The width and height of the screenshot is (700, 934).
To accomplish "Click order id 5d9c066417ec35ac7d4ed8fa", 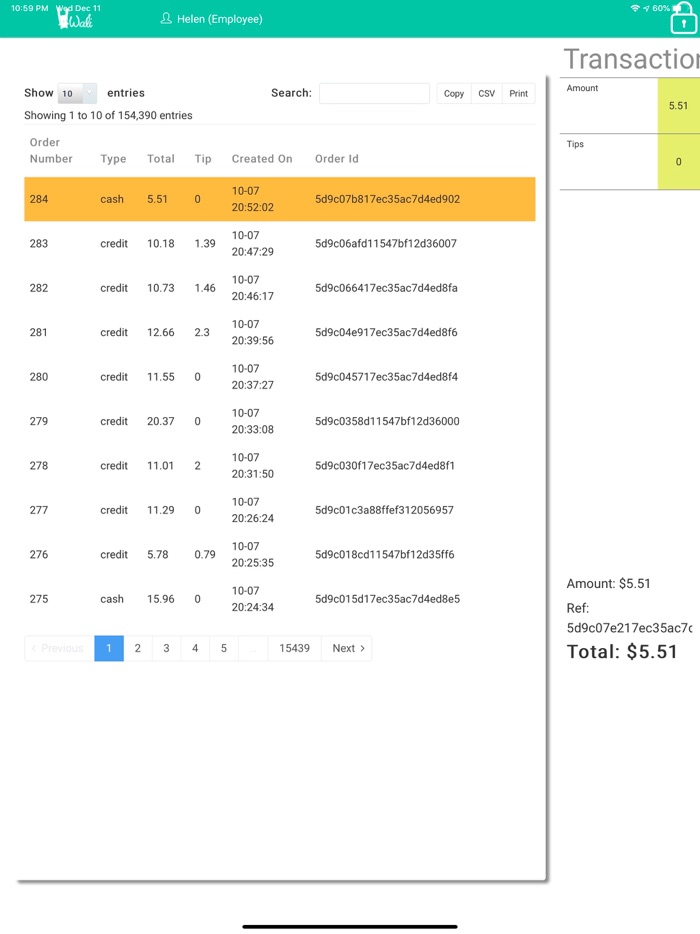I will coord(386,288).
